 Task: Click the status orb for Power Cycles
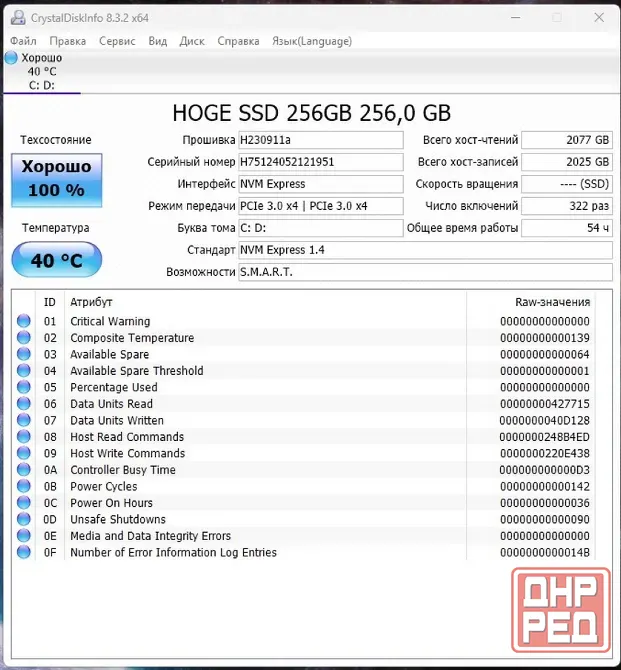click(x=24, y=486)
